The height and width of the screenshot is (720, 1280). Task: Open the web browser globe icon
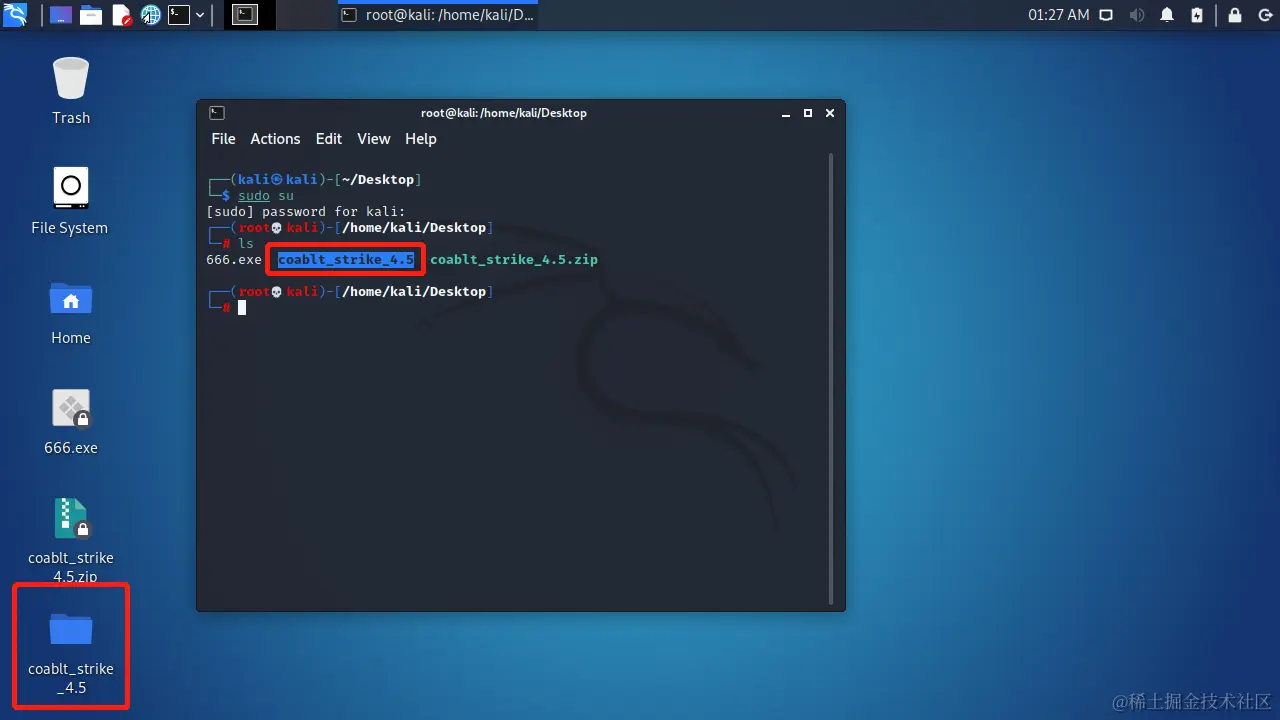point(151,15)
